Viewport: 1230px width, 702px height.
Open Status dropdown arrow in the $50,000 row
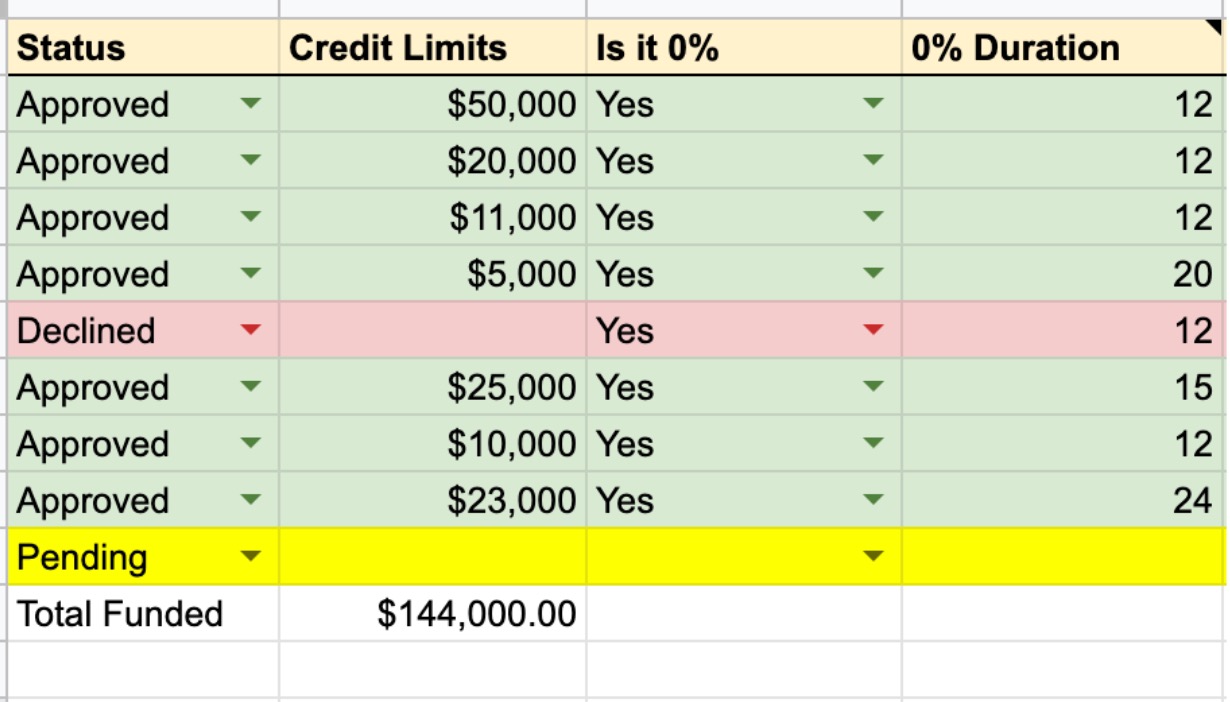point(251,103)
